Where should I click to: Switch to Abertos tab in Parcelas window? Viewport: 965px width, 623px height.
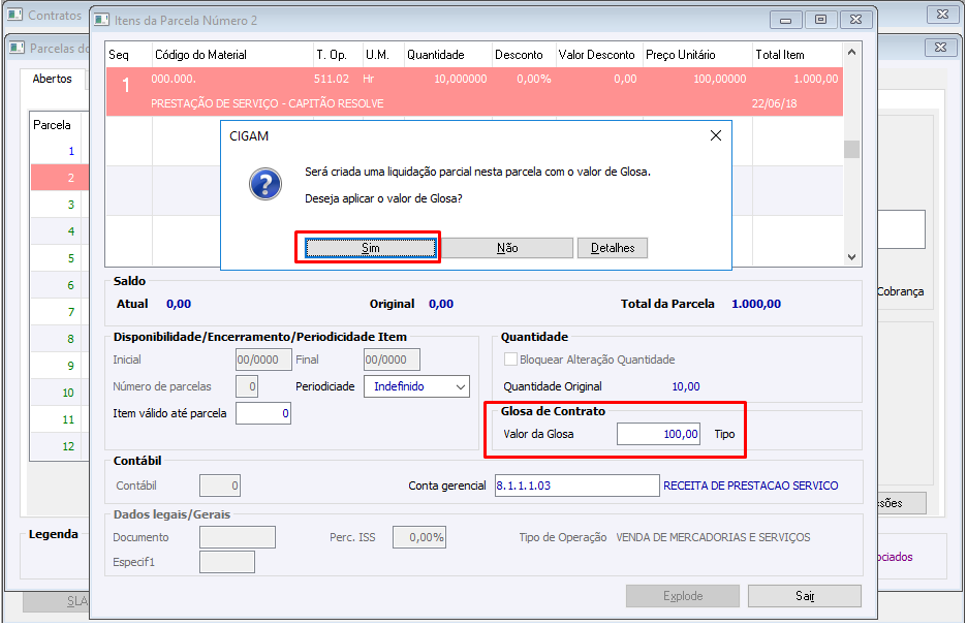[x=52, y=79]
